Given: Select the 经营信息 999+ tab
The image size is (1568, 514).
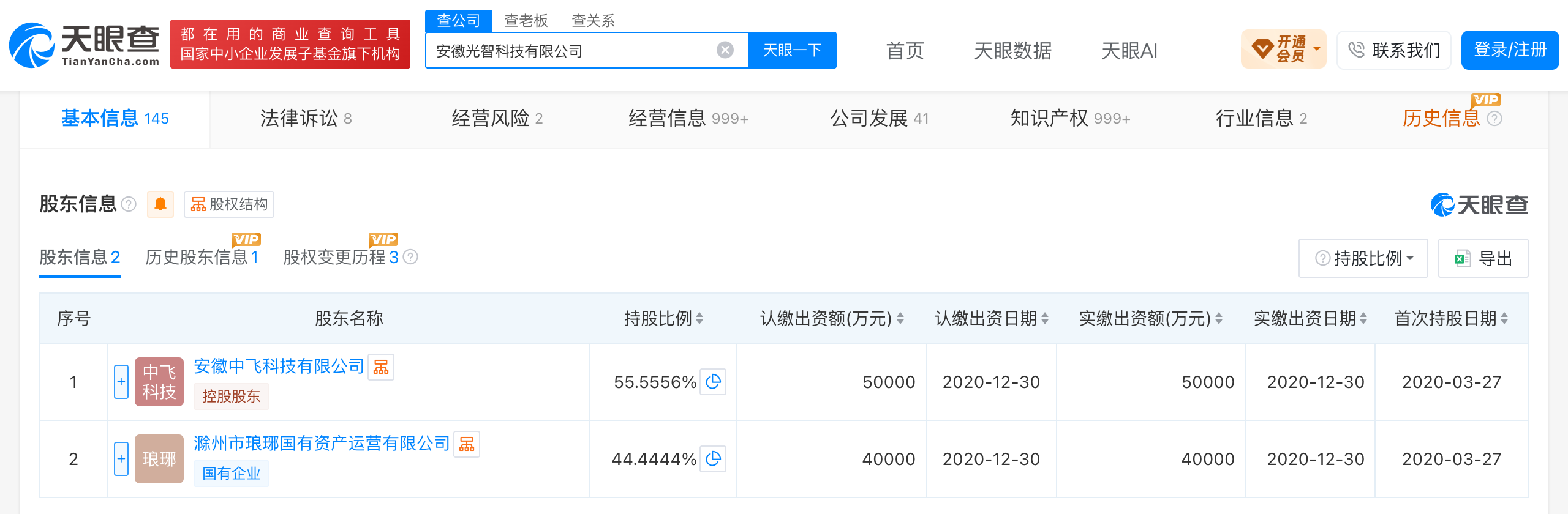Looking at the screenshot, I should pyautogui.click(x=688, y=118).
